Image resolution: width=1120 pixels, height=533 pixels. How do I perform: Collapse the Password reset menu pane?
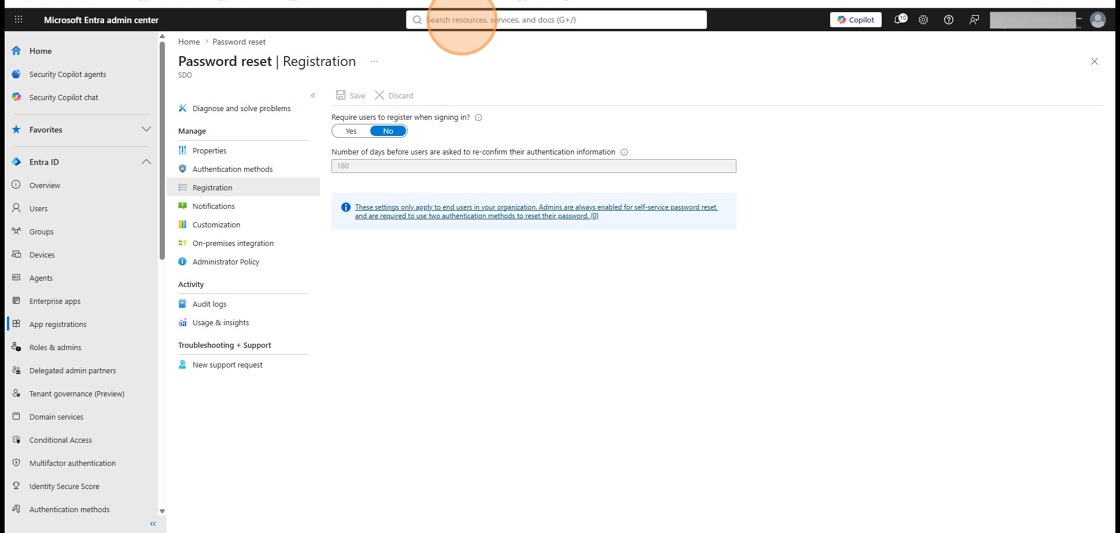click(313, 95)
